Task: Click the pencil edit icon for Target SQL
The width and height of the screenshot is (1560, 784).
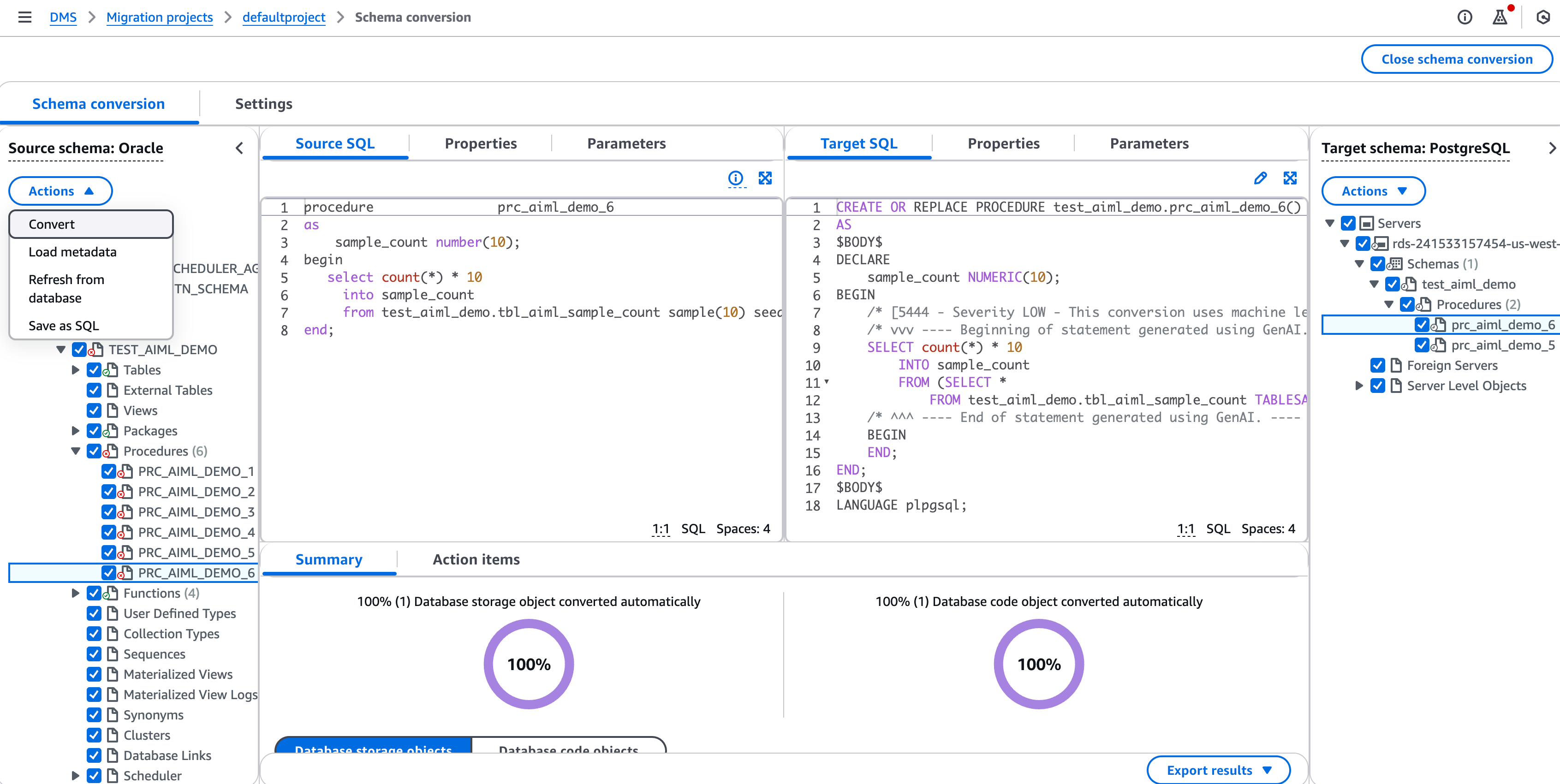Action: tap(1260, 178)
